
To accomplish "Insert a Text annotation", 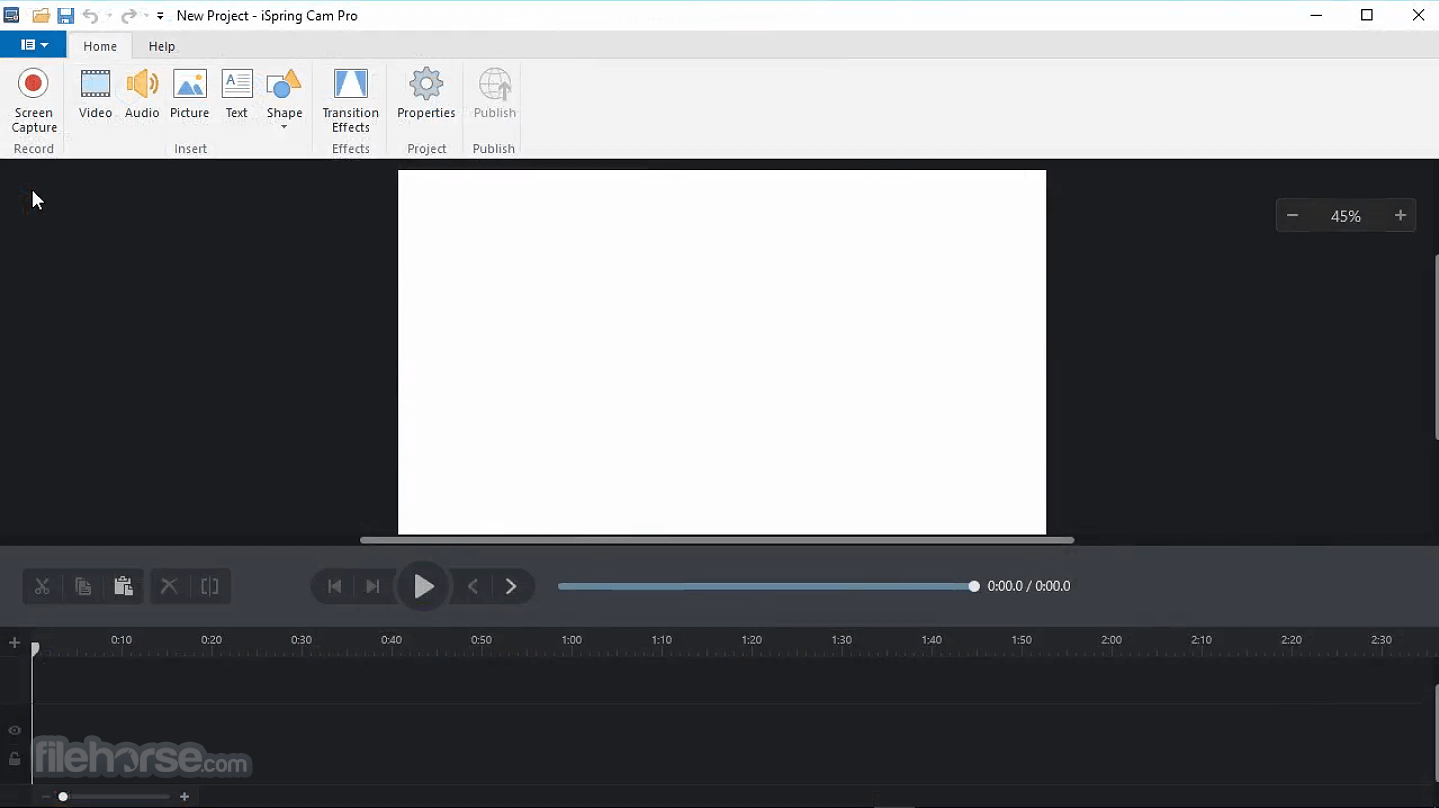I will [x=237, y=95].
